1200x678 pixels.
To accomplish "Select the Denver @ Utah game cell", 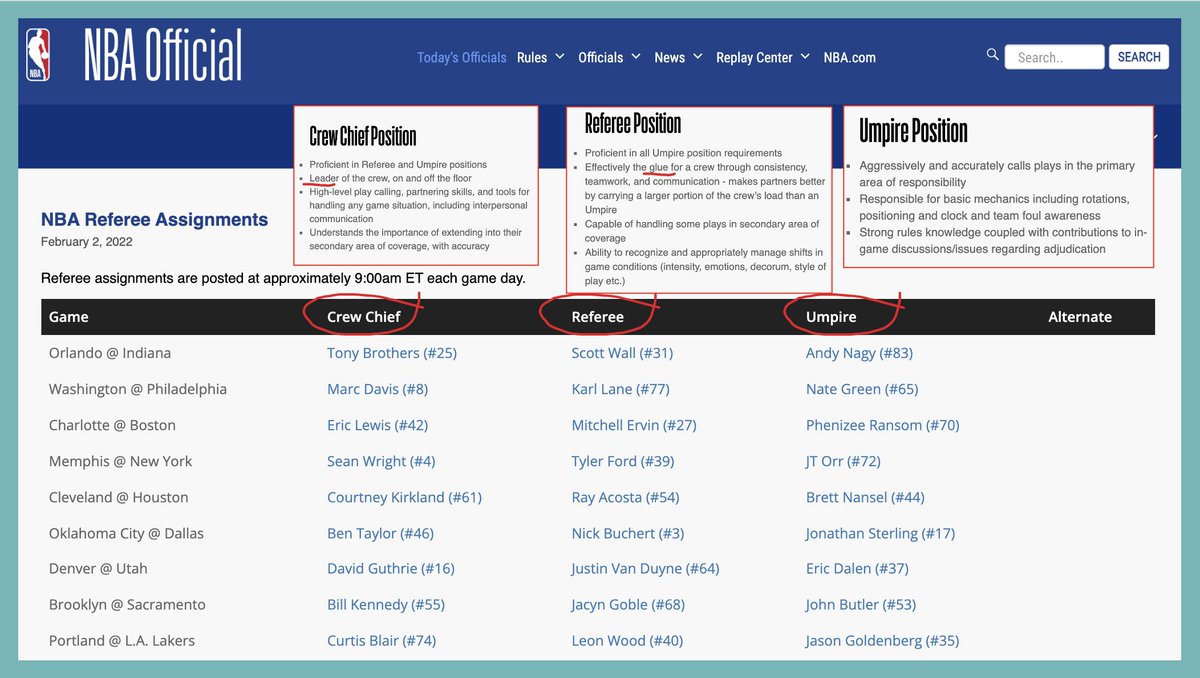I will [98, 568].
